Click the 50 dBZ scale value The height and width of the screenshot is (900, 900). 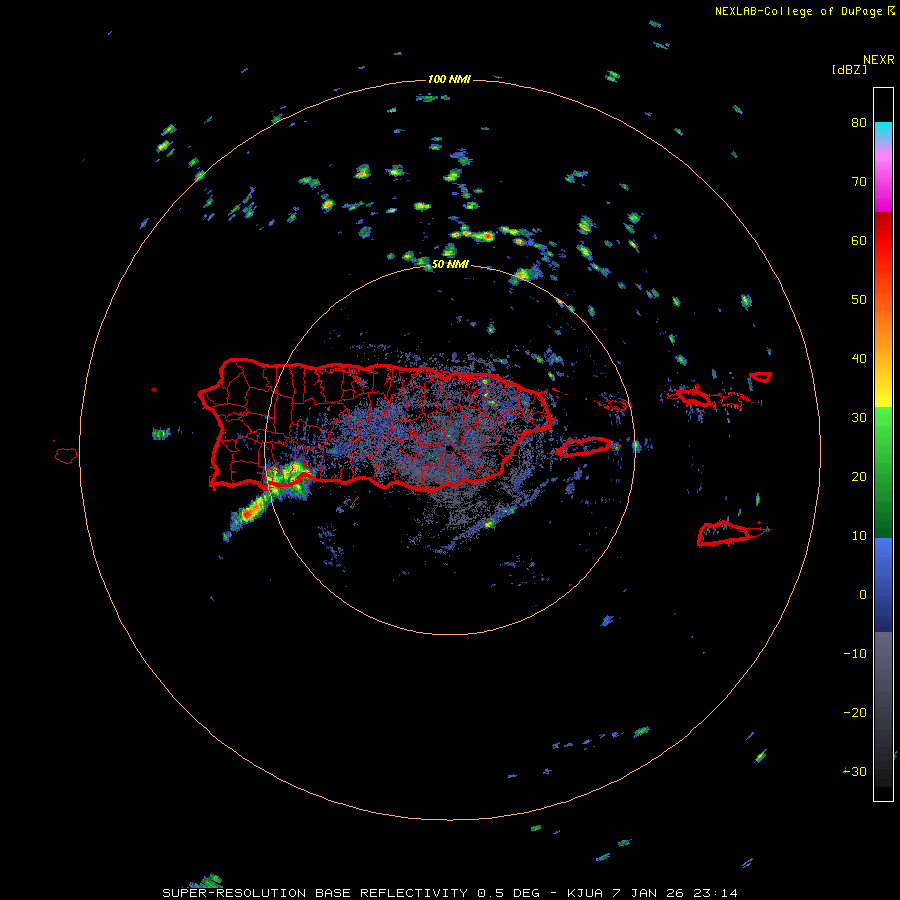[859, 300]
